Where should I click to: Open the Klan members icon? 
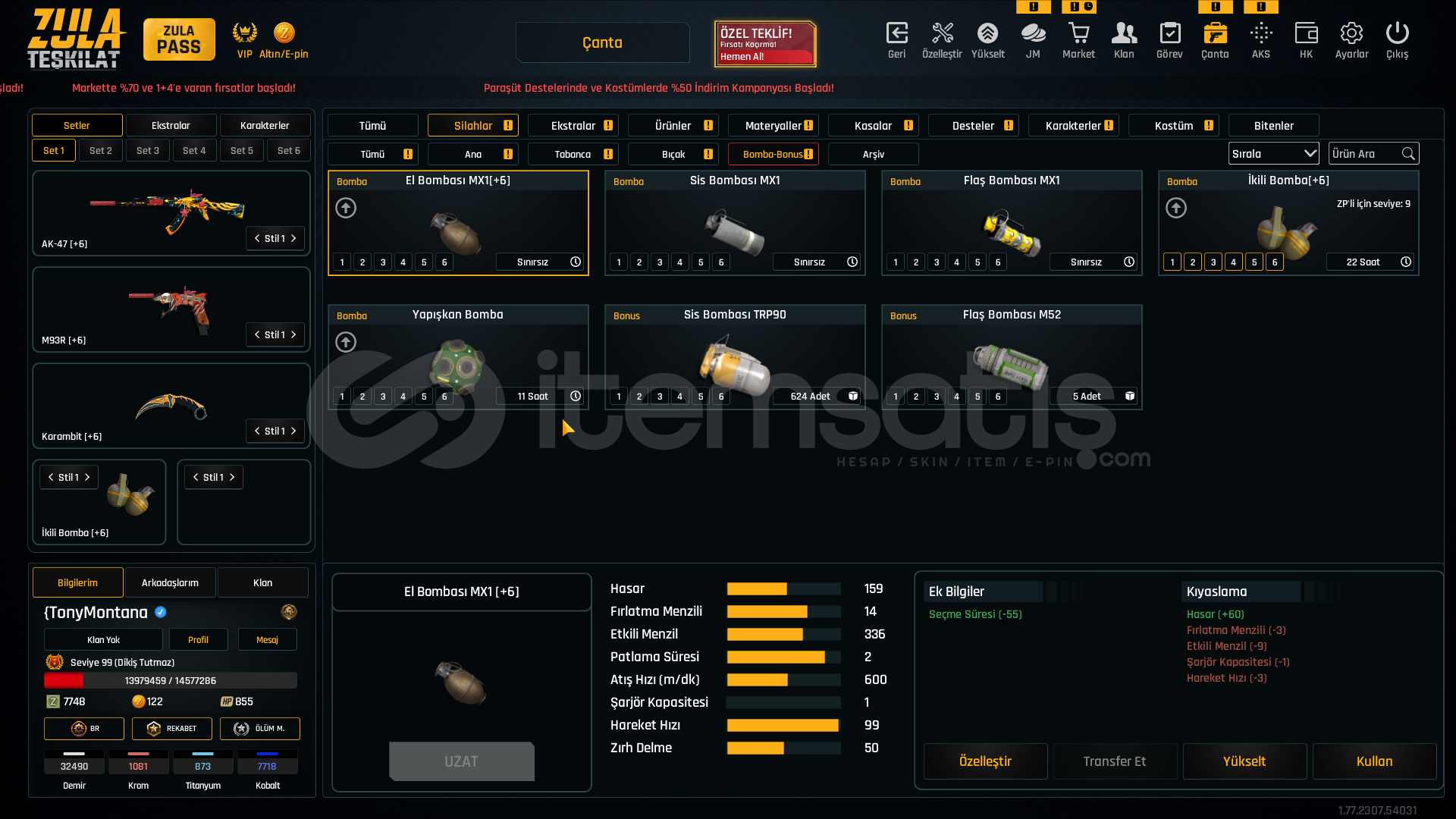(x=1124, y=33)
